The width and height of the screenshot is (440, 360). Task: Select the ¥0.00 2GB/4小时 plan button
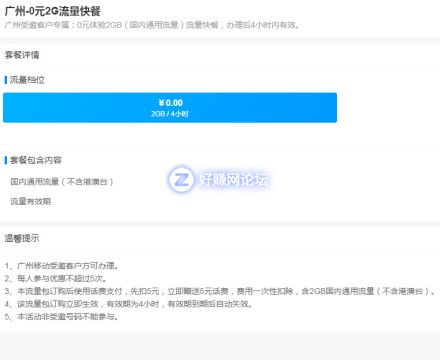point(170,108)
